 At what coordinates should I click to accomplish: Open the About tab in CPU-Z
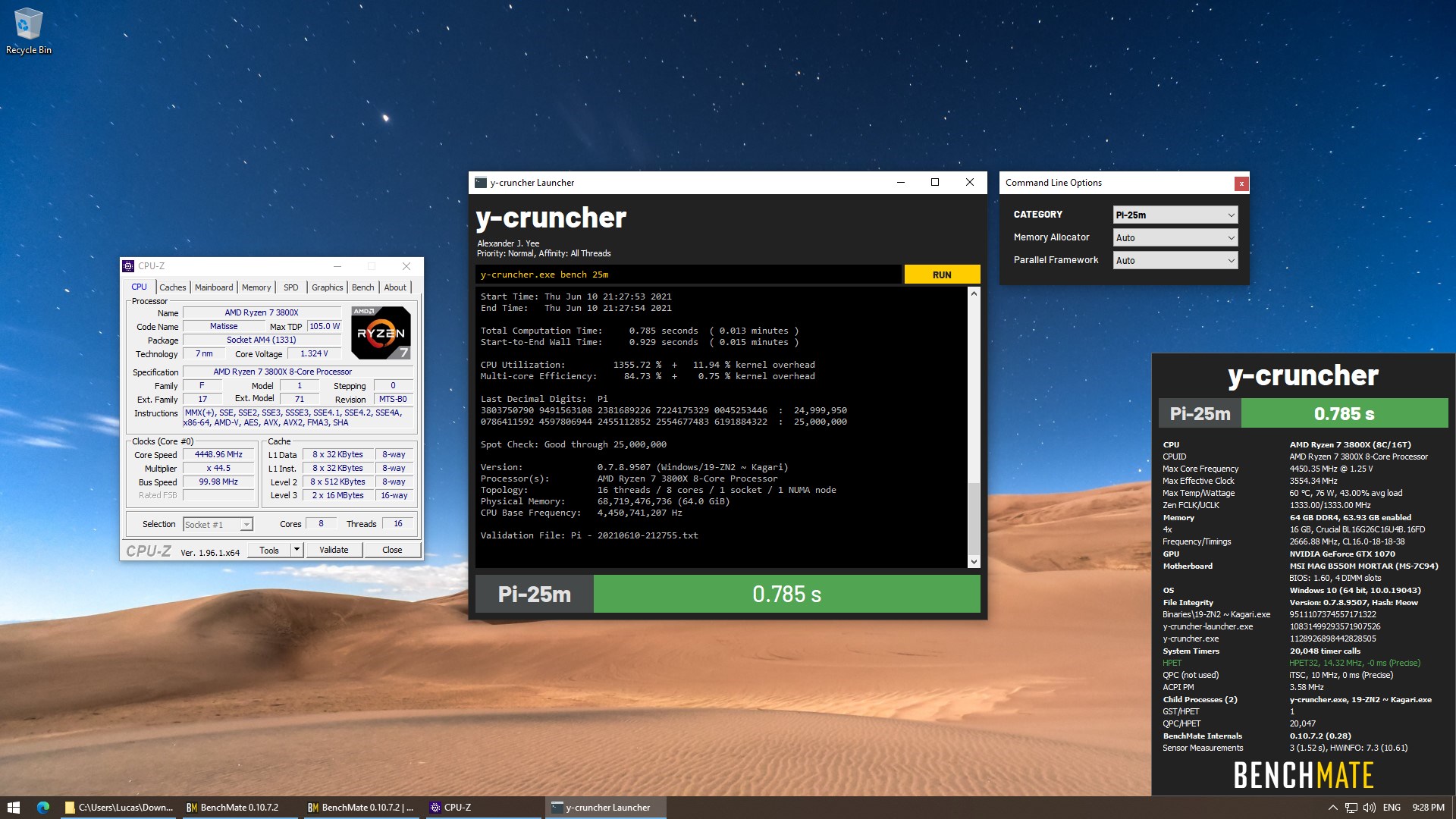pyautogui.click(x=395, y=287)
